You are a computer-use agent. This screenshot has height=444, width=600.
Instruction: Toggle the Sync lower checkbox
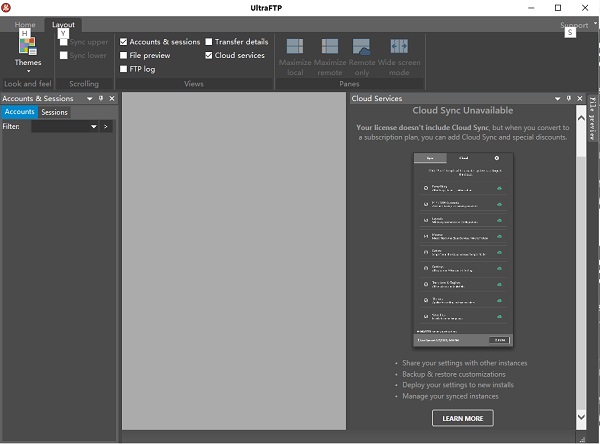64,55
